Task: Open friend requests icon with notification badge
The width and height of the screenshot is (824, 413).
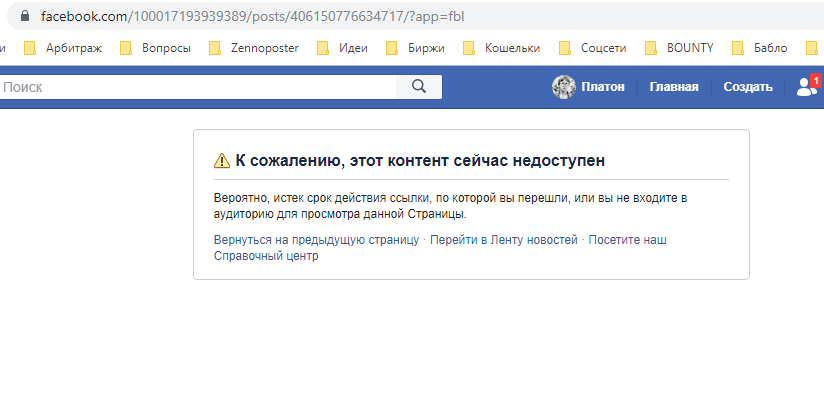Action: pyautogui.click(x=808, y=86)
